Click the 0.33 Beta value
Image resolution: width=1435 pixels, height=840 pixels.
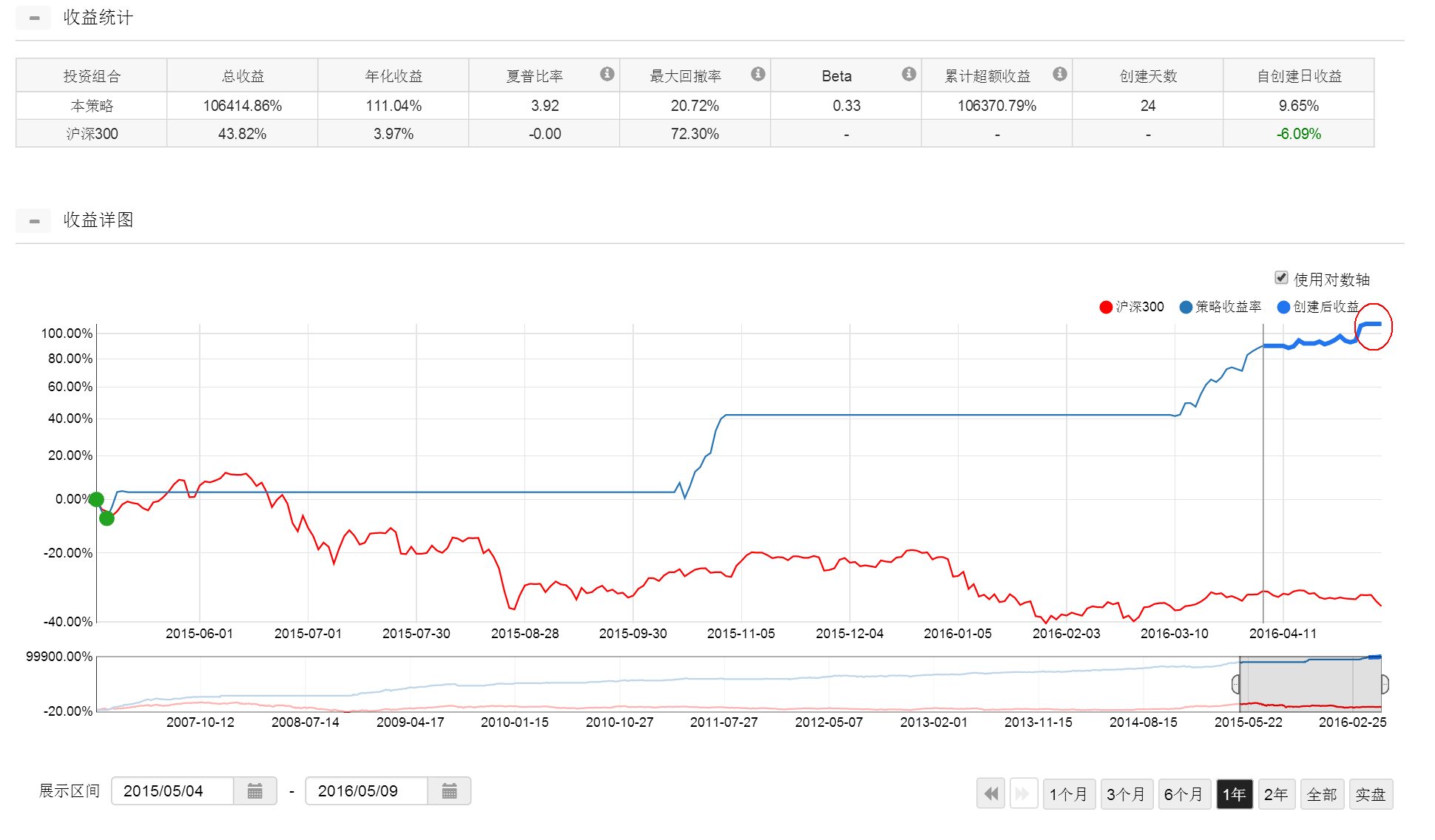click(847, 106)
